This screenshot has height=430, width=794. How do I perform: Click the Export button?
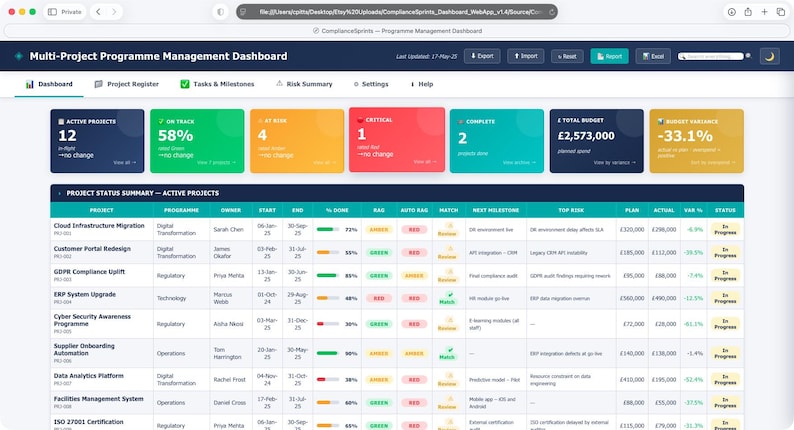pyautogui.click(x=482, y=56)
